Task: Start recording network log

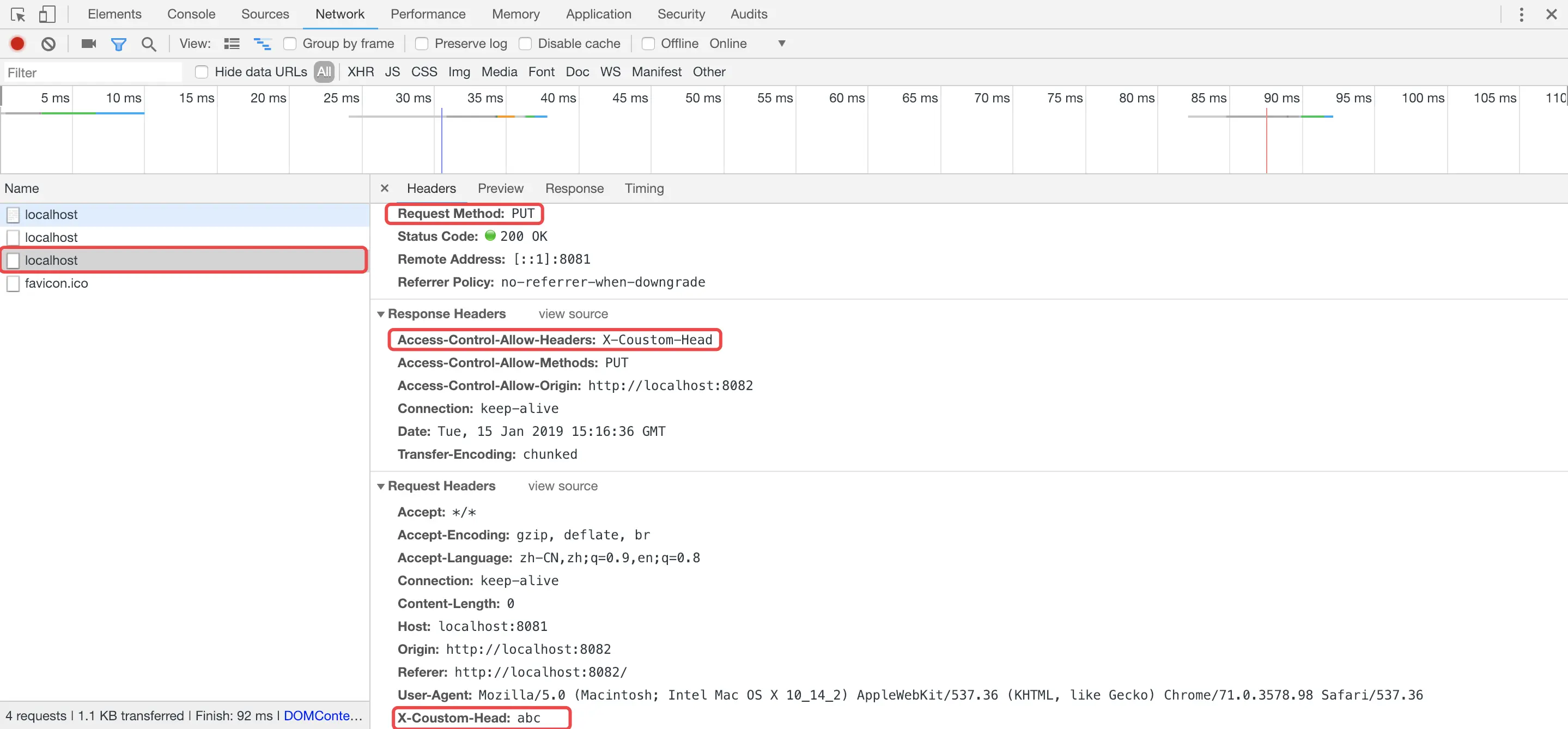Action: (16, 43)
